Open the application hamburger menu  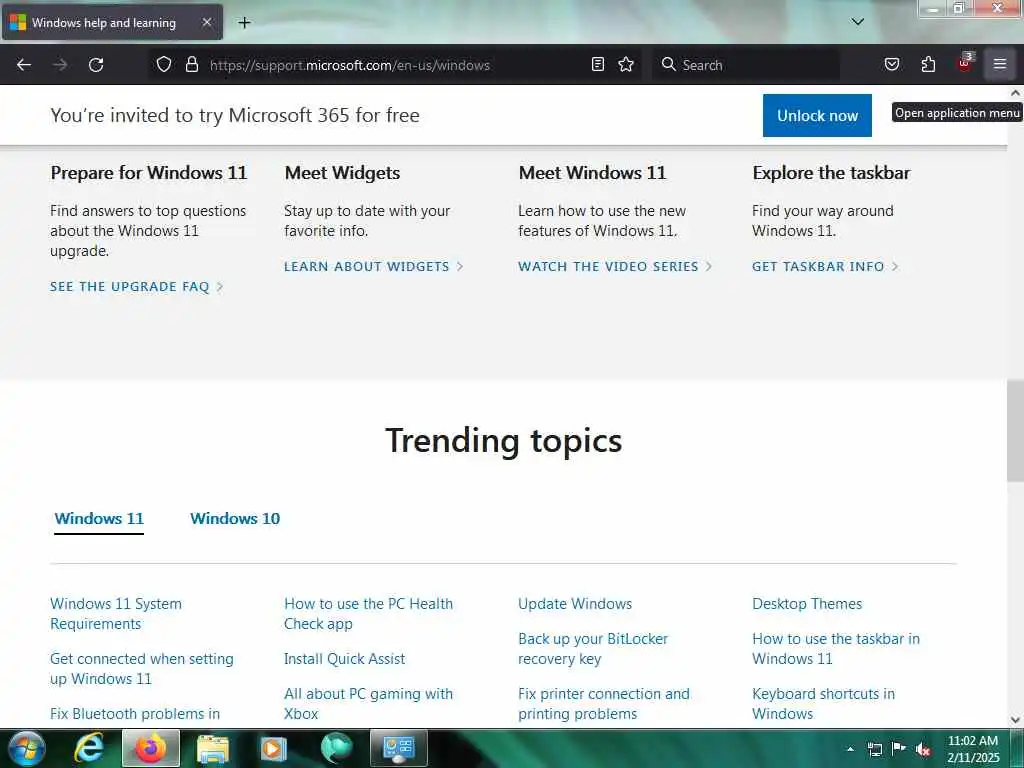coord(1000,64)
